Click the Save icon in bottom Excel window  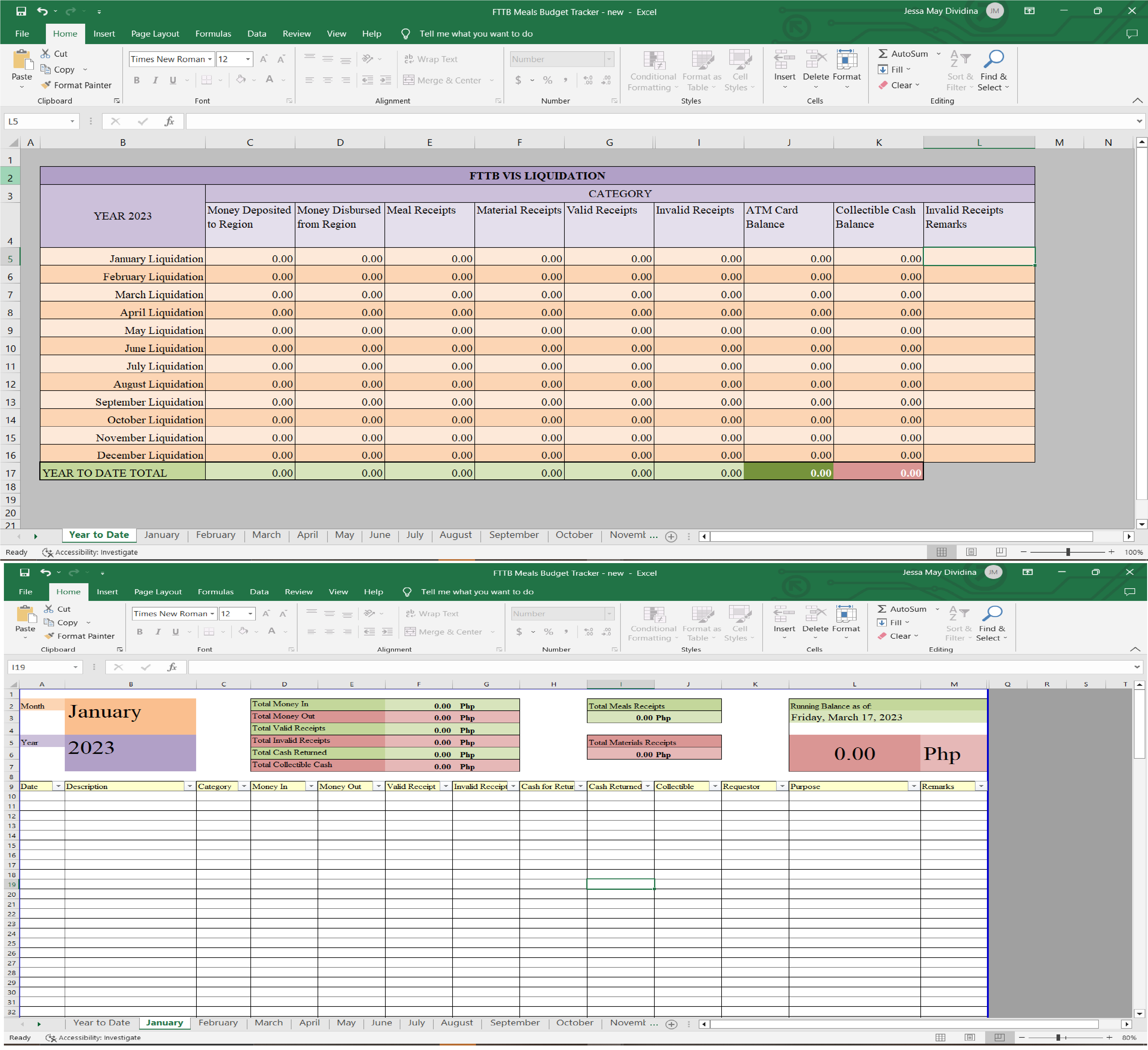[x=25, y=572]
